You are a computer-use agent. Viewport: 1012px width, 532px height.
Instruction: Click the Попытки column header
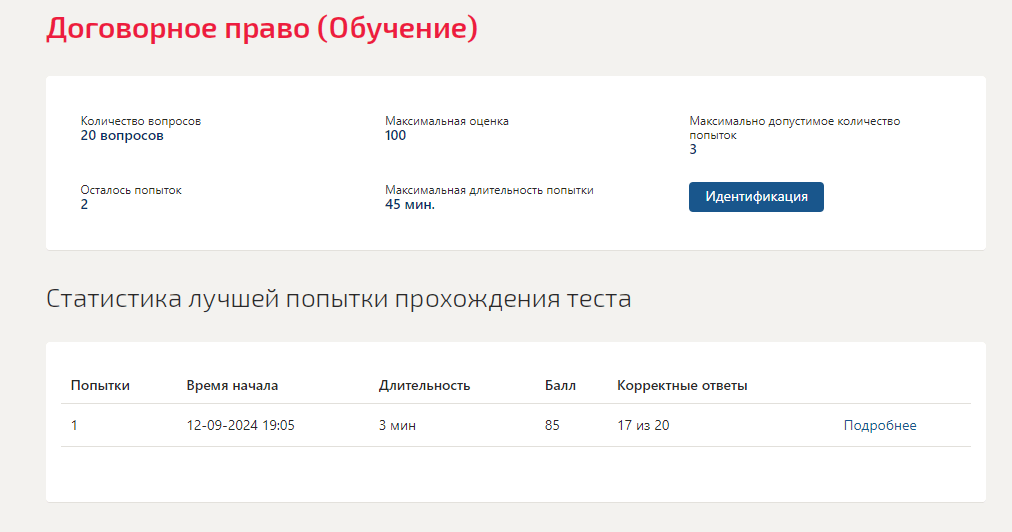(x=100, y=385)
